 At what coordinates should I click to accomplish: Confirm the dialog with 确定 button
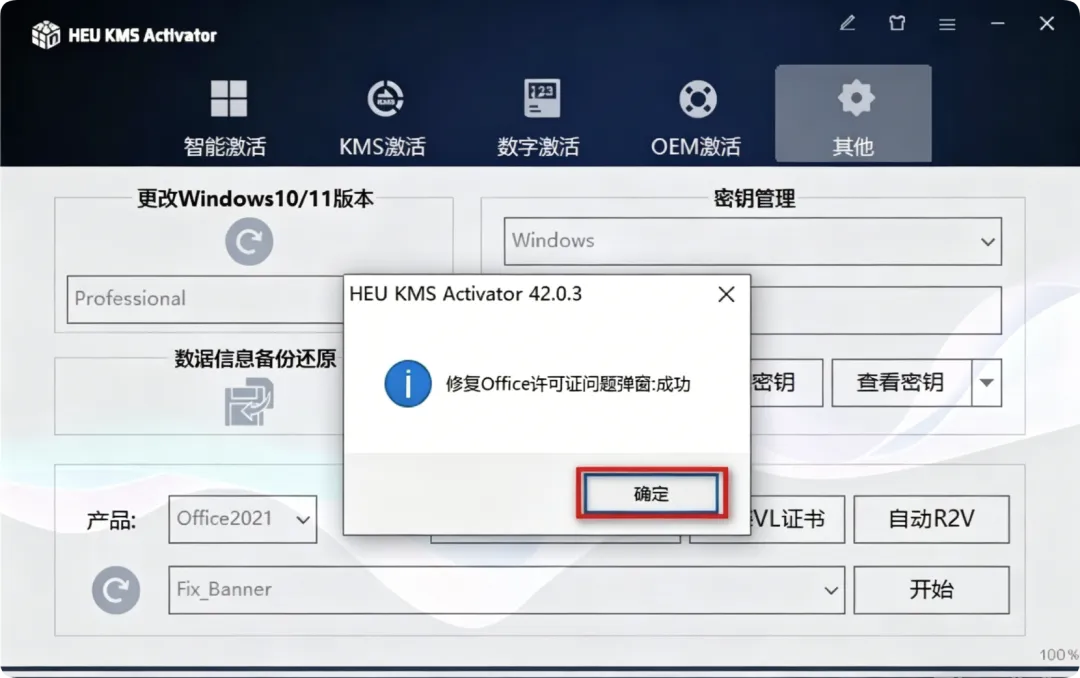(x=651, y=493)
